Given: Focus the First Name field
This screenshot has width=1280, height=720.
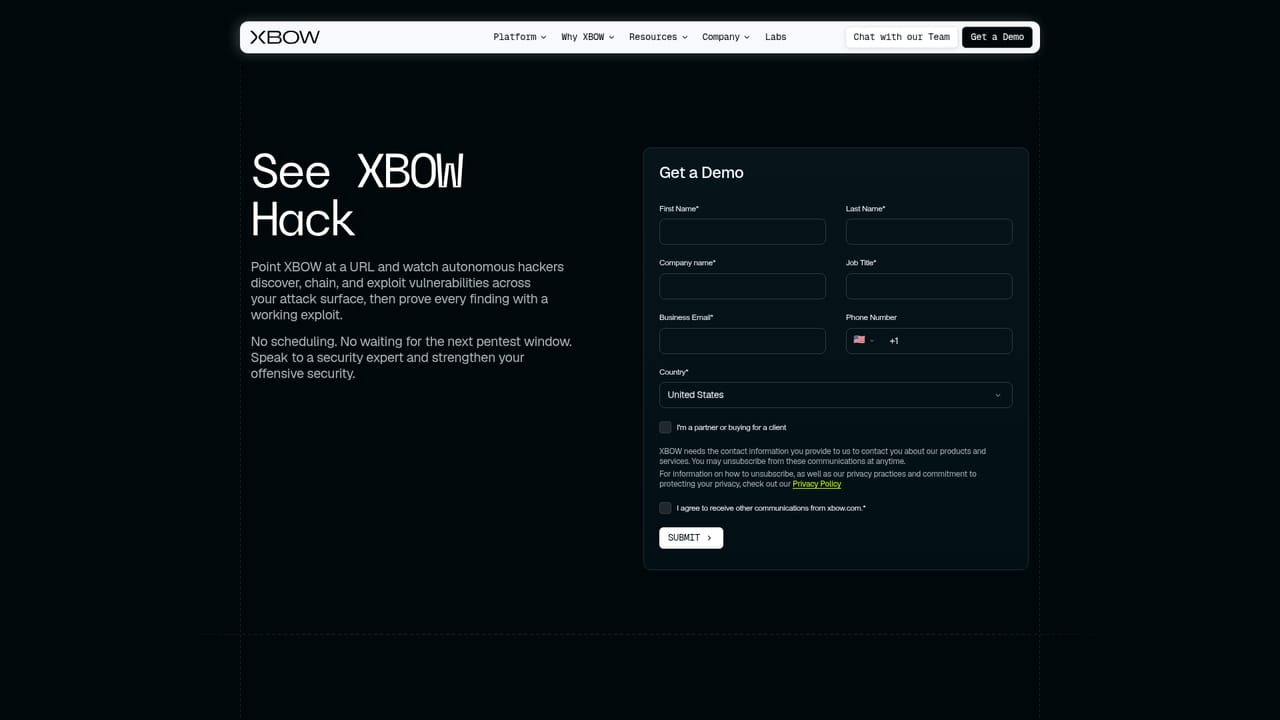Looking at the screenshot, I should pos(742,232).
